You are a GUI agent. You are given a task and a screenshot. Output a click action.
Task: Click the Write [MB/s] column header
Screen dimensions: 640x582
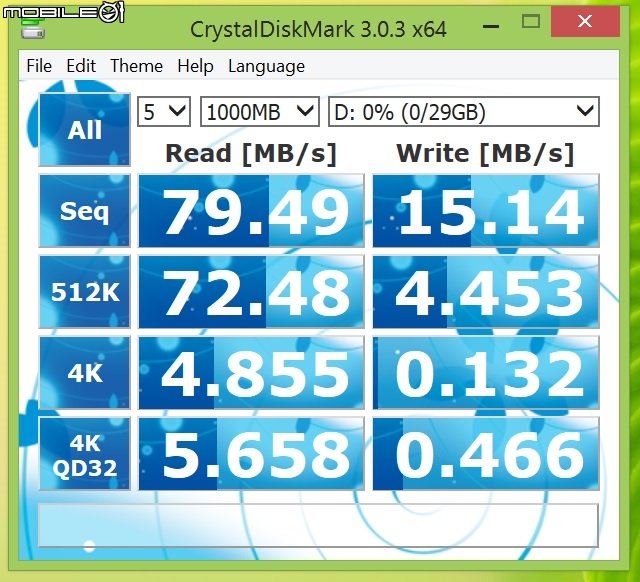click(485, 154)
